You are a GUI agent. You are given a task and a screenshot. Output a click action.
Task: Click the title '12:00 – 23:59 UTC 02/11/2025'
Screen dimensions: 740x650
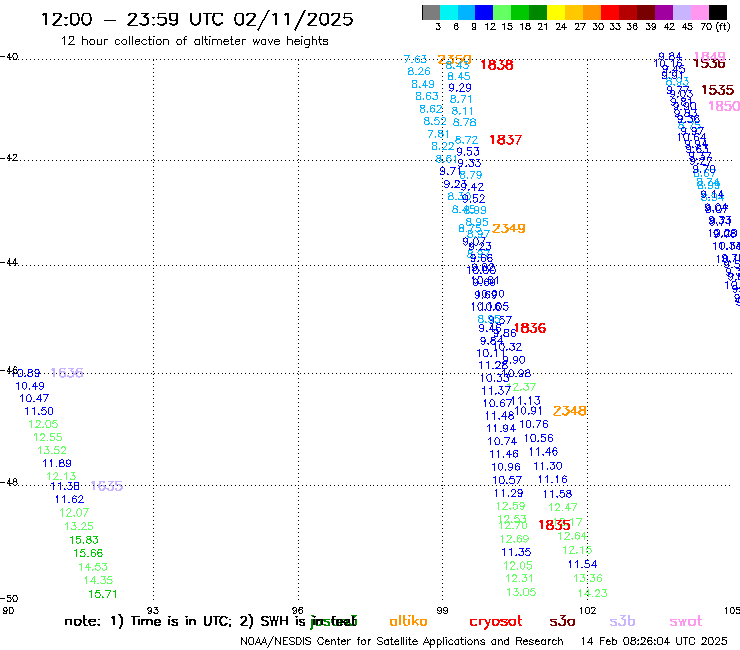tap(197, 19)
